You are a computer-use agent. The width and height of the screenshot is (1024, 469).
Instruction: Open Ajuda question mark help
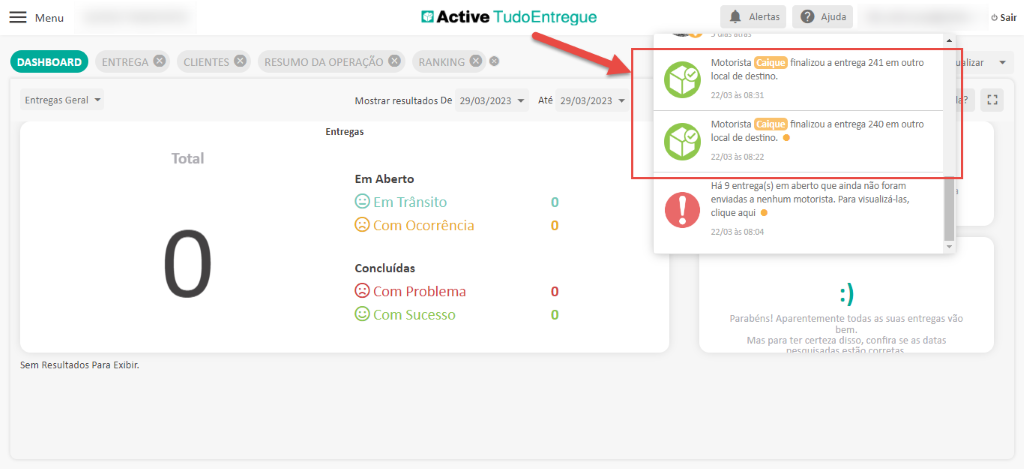807,17
